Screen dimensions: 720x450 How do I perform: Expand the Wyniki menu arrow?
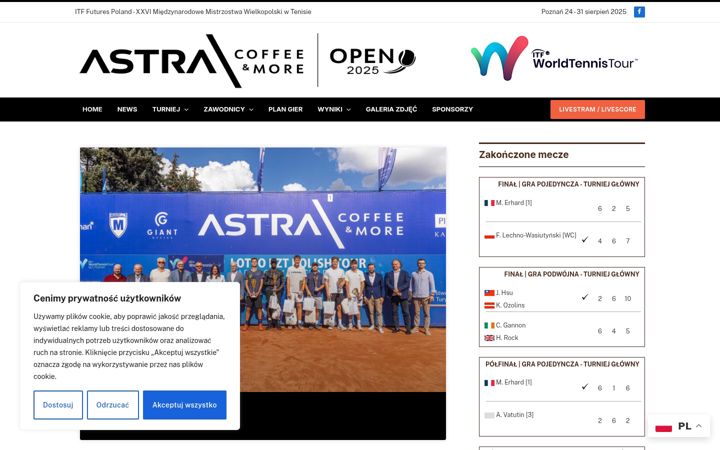tap(349, 110)
